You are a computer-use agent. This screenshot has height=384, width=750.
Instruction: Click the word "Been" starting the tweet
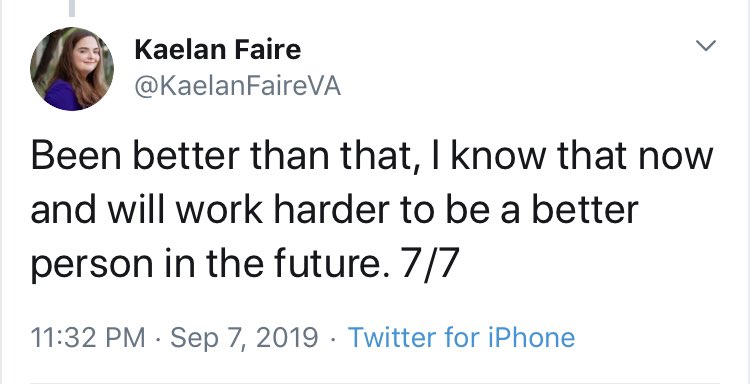click(75, 157)
